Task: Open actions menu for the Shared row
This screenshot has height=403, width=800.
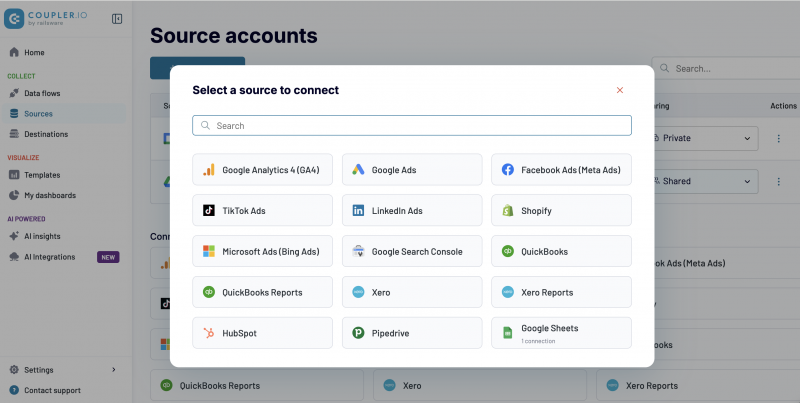Action: (x=779, y=181)
